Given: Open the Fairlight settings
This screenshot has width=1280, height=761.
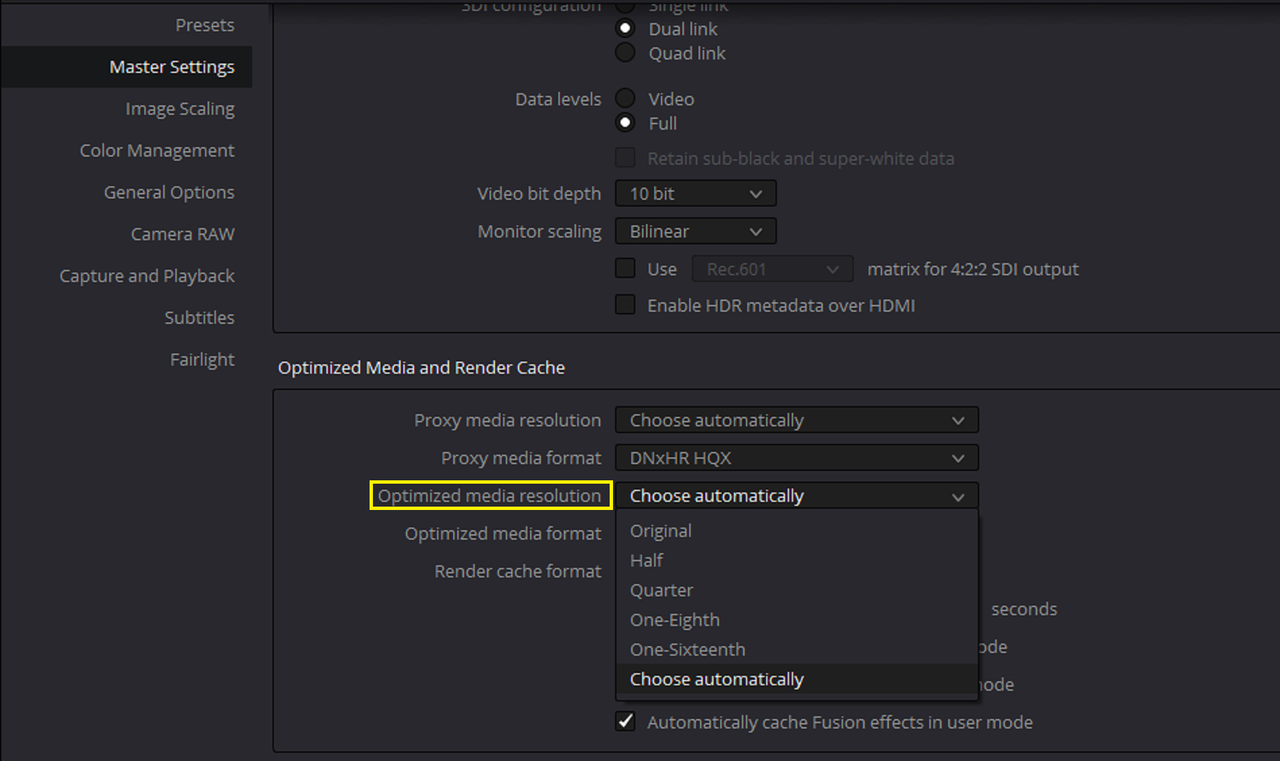Looking at the screenshot, I should (202, 360).
